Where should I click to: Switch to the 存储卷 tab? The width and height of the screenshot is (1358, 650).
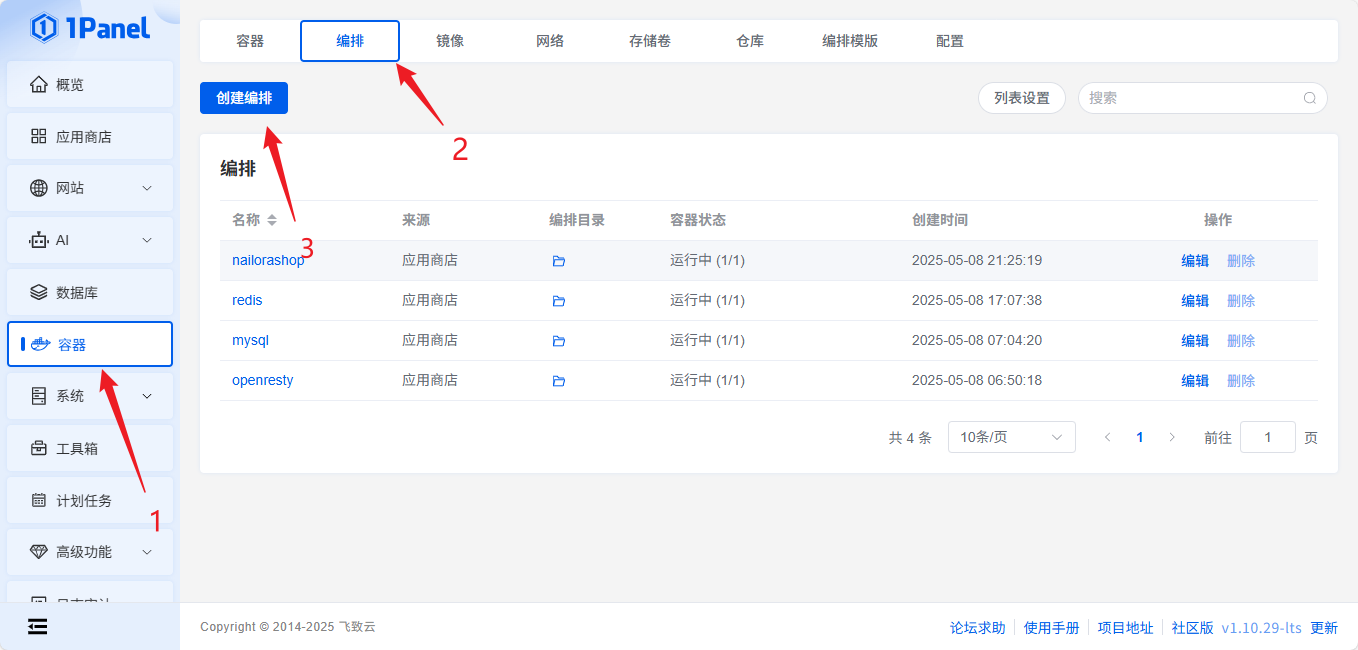tap(650, 41)
